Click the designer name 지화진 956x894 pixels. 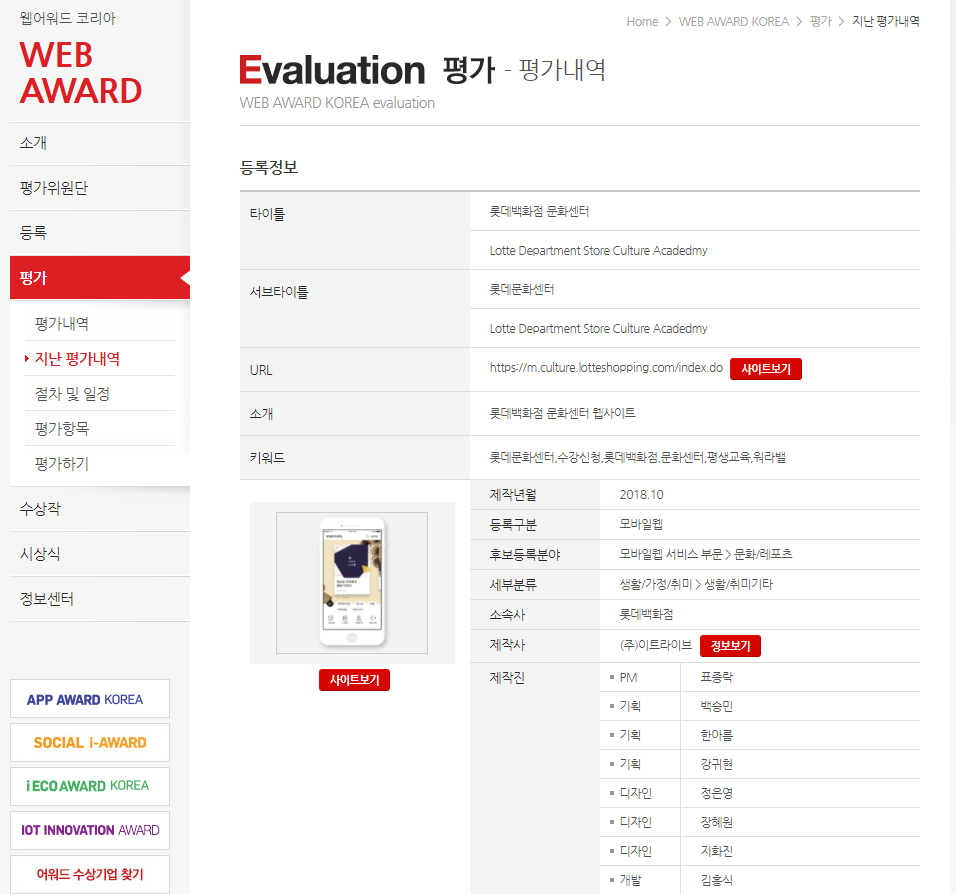tap(716, 851)
